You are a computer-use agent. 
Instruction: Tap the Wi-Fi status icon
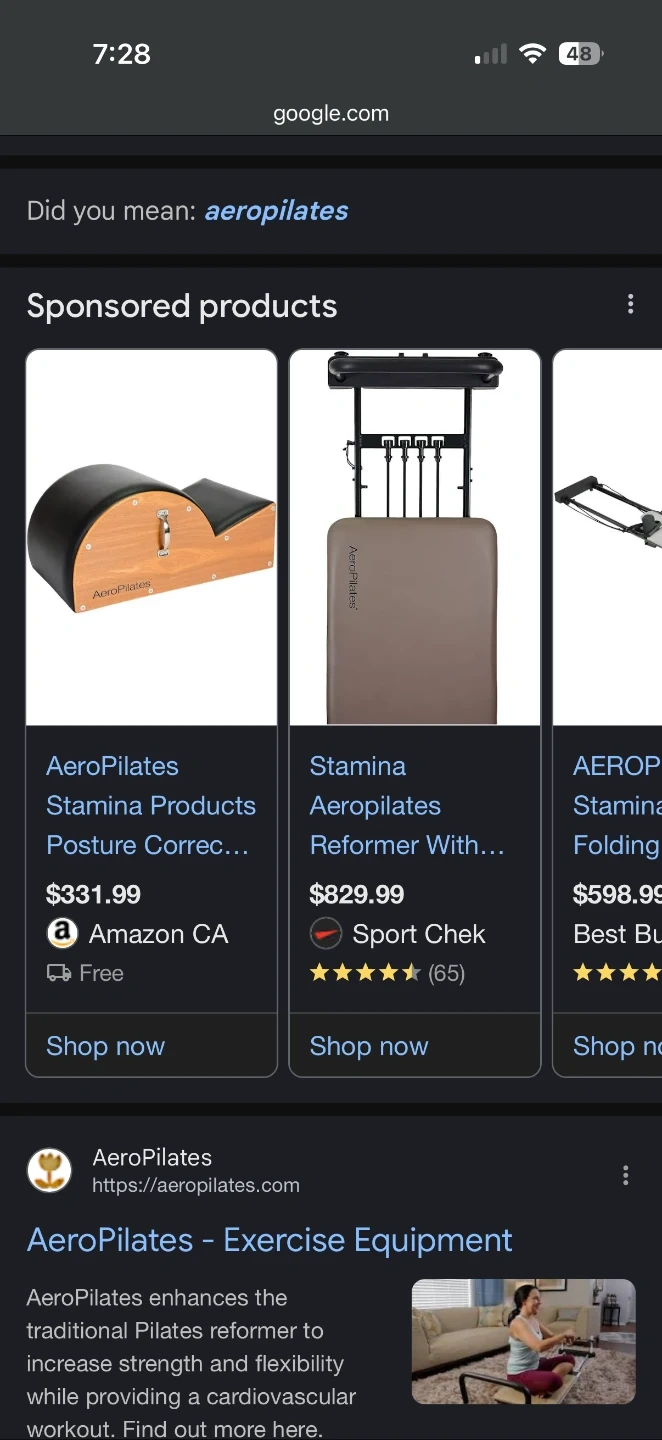pos(532,54)
